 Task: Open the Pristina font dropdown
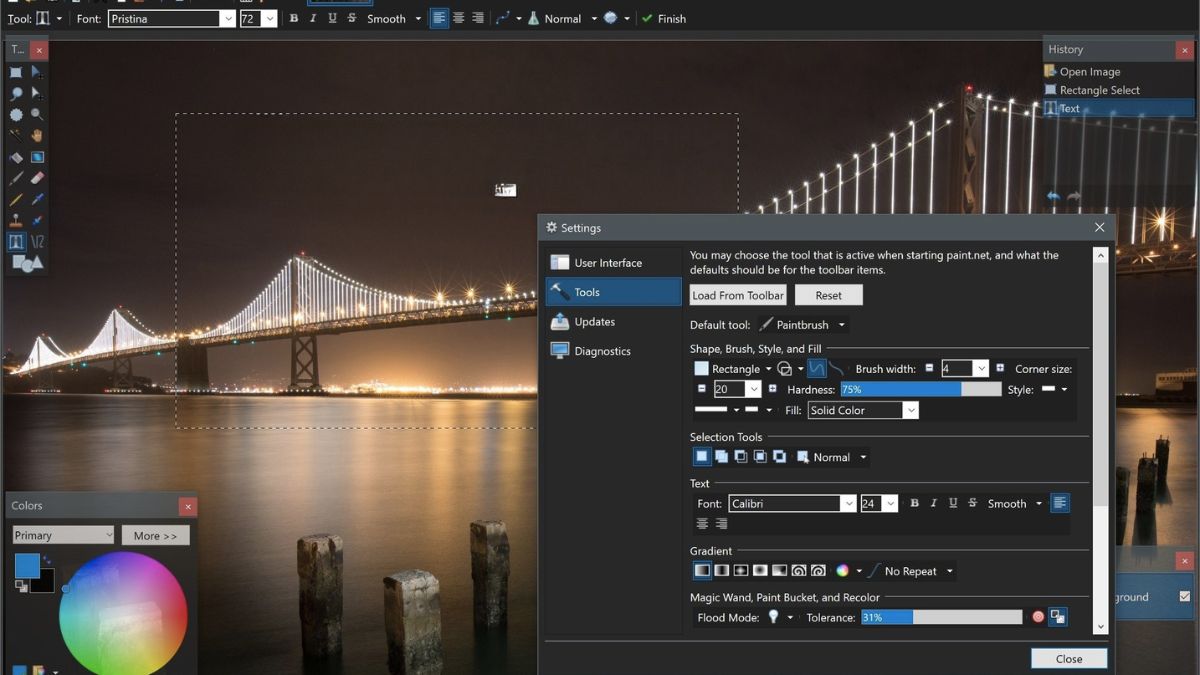pyautogui.click(x=228, y=19)
